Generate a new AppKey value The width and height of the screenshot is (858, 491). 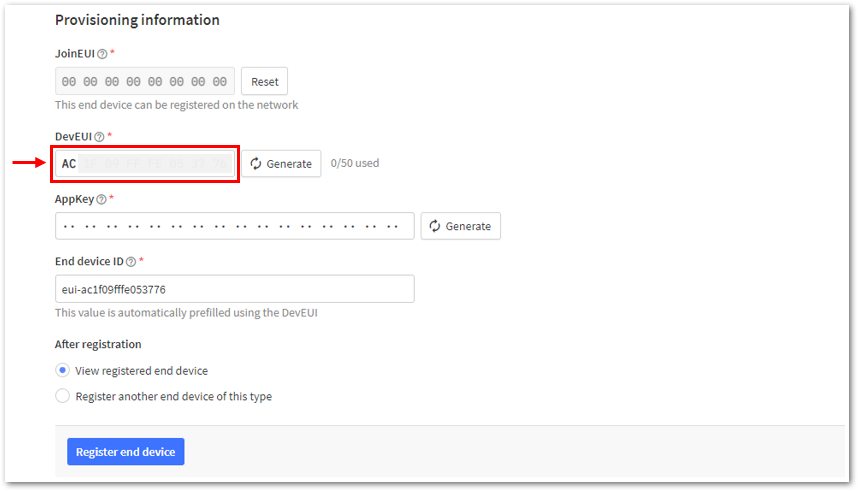[x=460, y=226]
